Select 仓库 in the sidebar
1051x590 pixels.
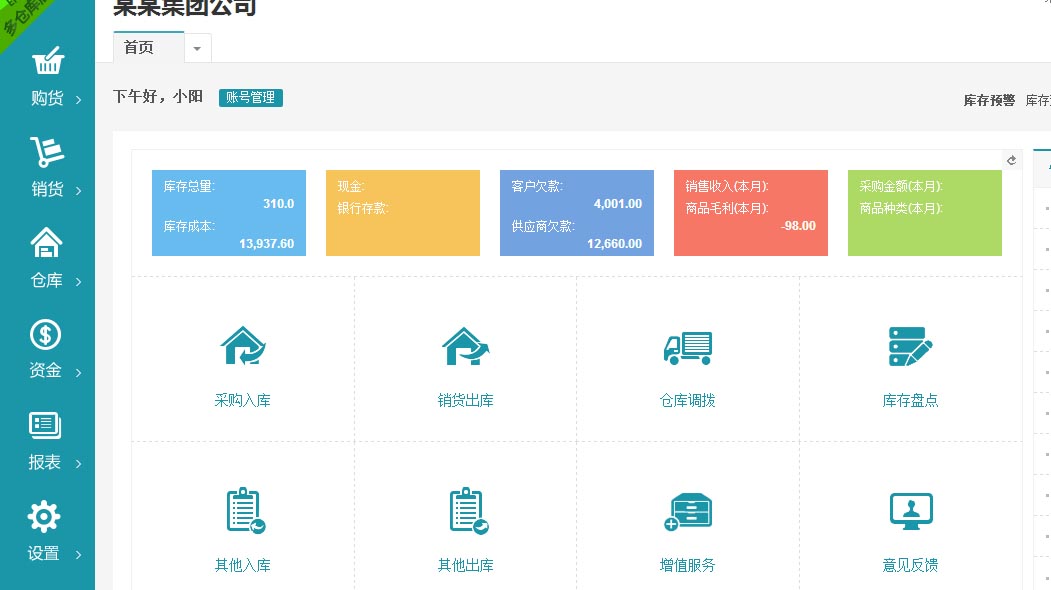[x=47, y=280]
